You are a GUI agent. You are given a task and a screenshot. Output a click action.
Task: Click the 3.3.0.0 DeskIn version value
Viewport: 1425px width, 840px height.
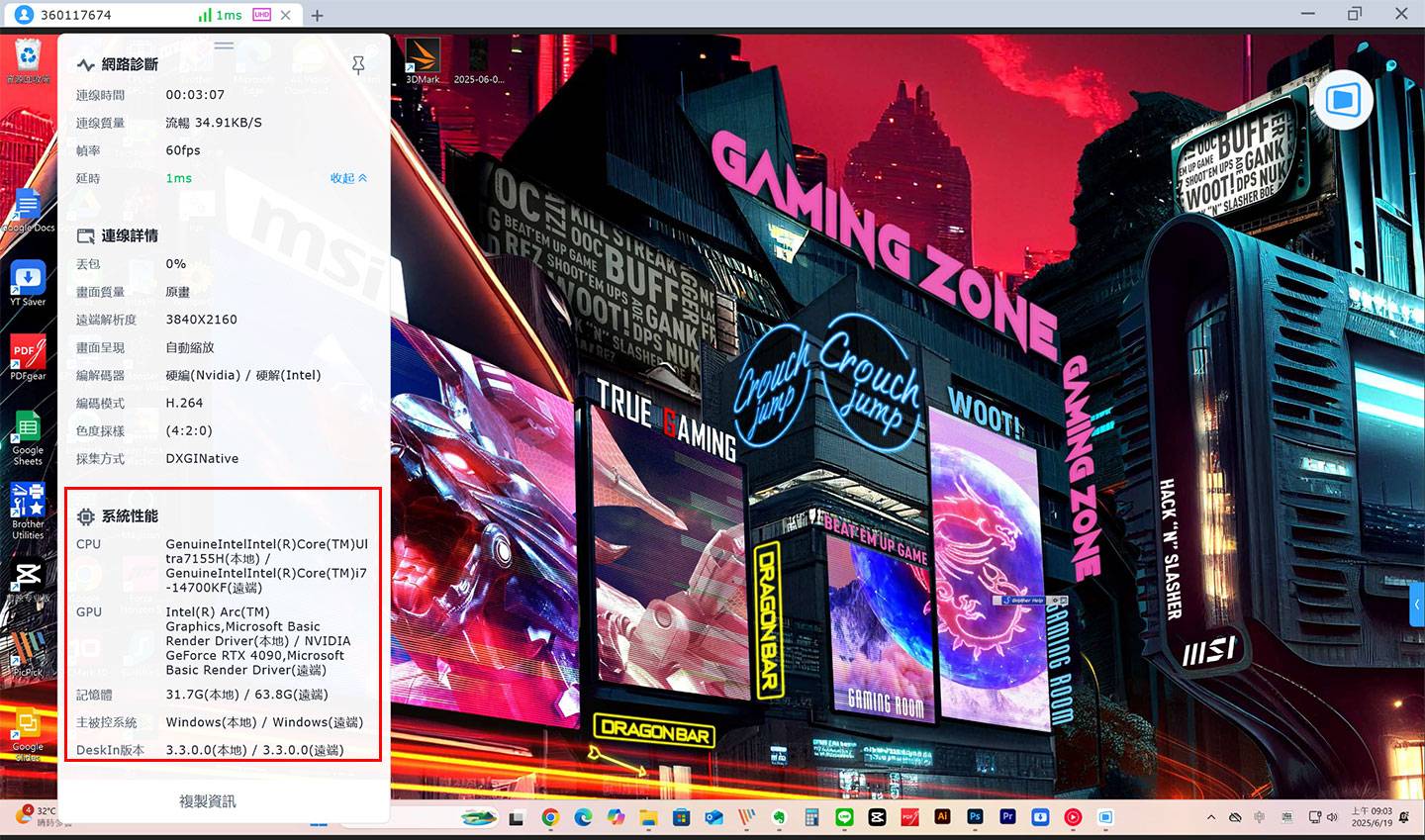(x=254, y=750)
